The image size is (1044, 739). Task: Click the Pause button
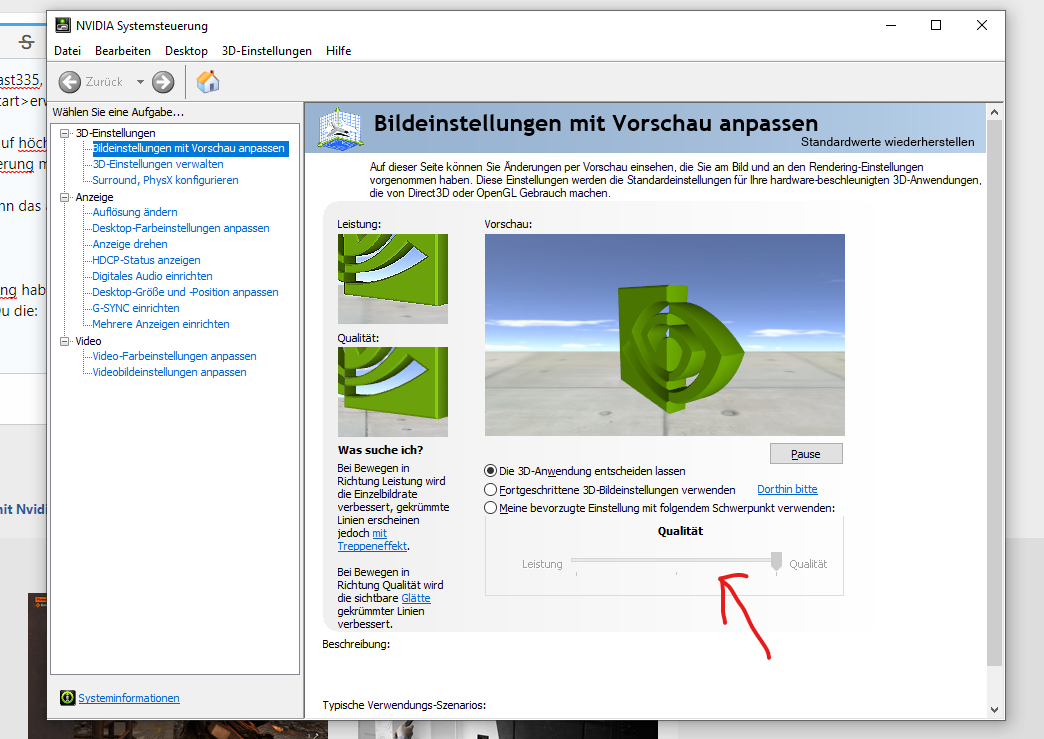[806, 453]
